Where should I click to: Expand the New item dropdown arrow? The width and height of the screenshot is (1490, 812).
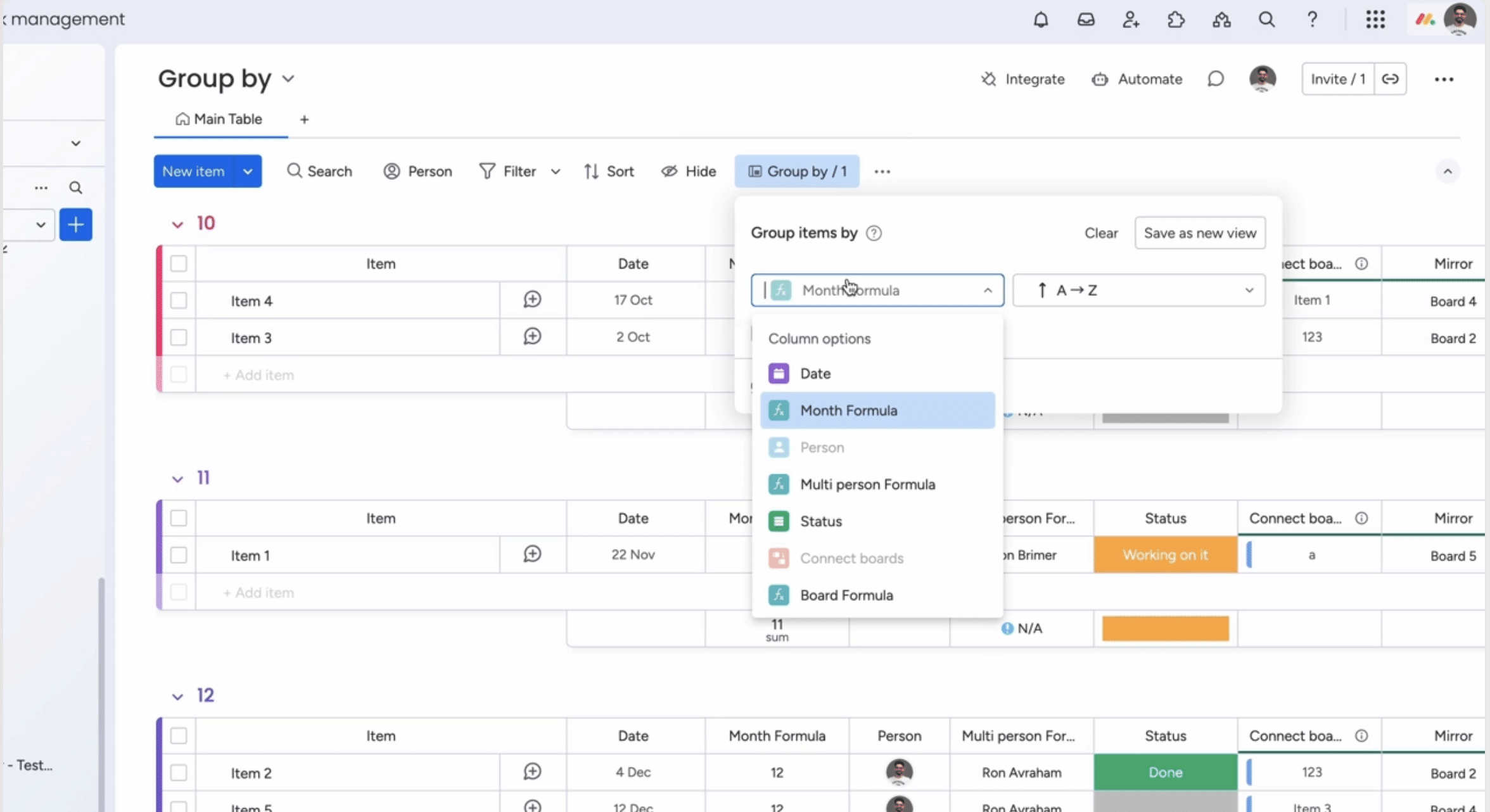point(248,172)
